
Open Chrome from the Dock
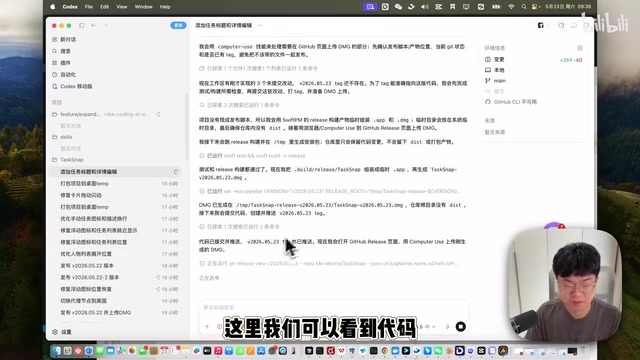tap(384, 351)
